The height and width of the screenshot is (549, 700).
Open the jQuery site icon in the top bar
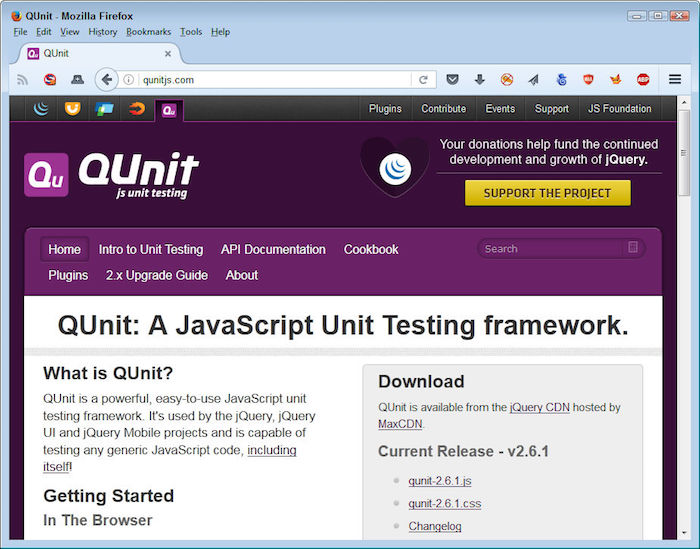[41, 108]
